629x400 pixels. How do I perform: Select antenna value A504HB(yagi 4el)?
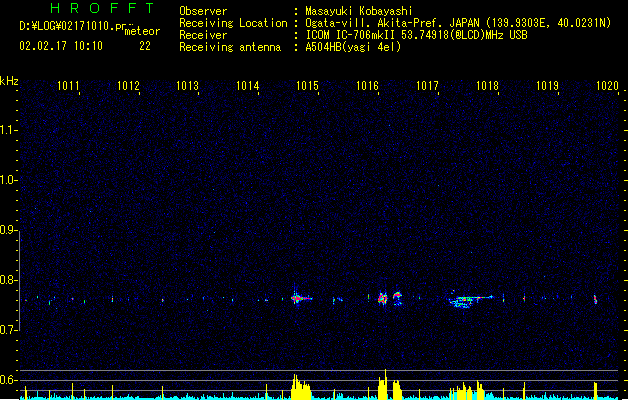[353, 47]
